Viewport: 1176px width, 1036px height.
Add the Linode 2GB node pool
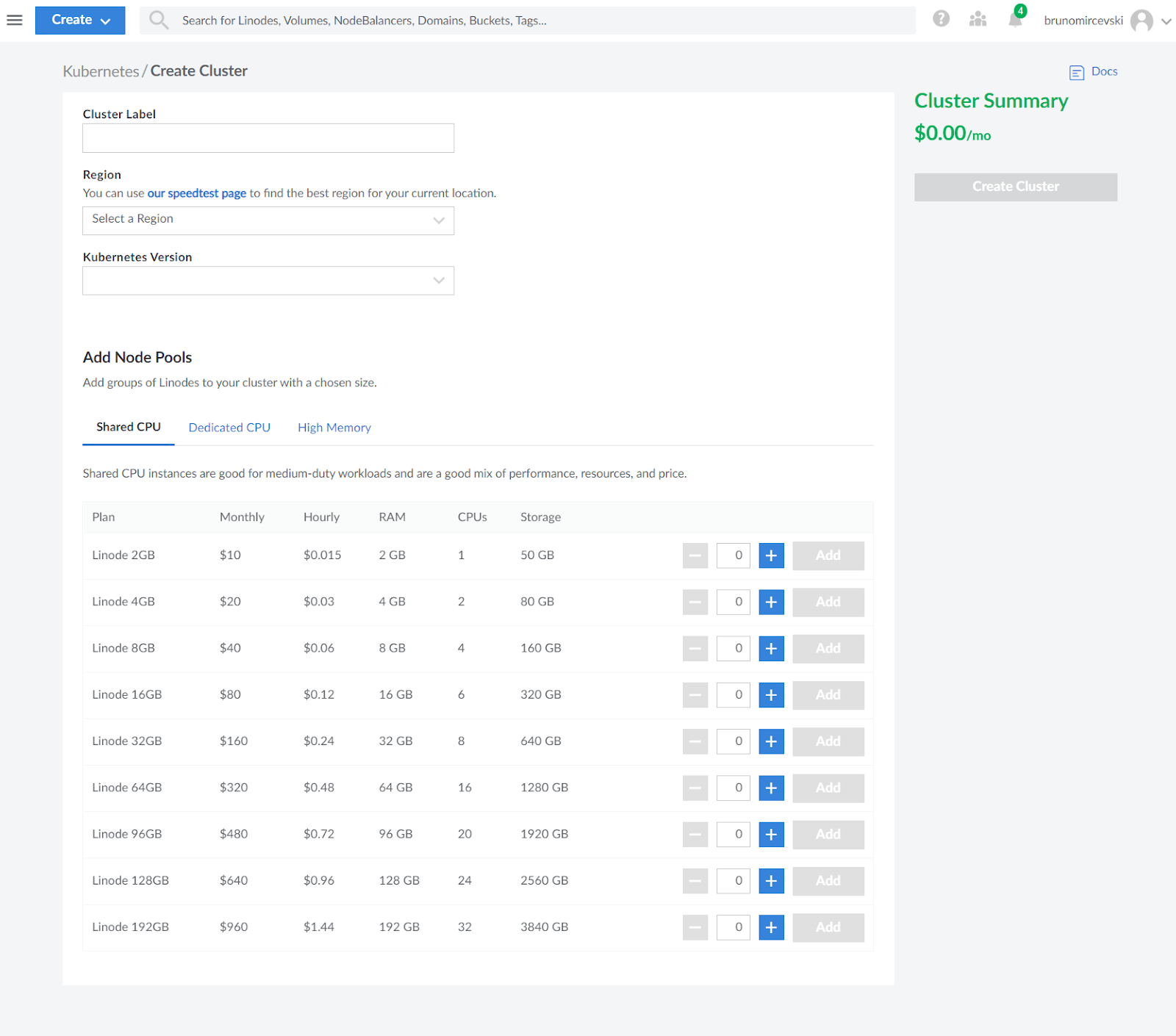coord(828,555)
